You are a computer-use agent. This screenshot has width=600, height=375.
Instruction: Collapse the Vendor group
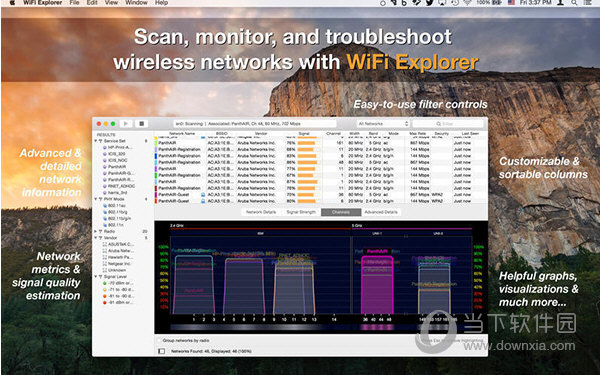click(96, 238)
